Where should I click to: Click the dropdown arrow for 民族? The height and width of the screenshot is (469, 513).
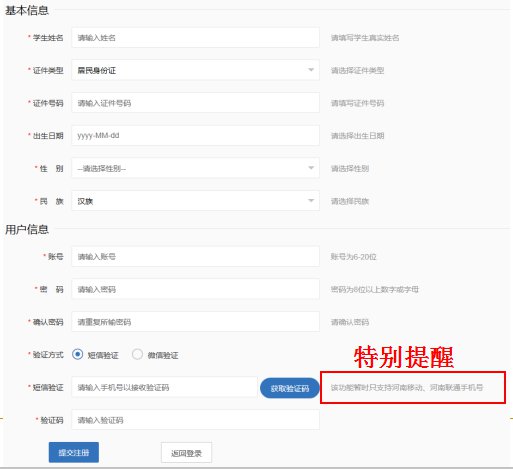[x=311, y=200]
